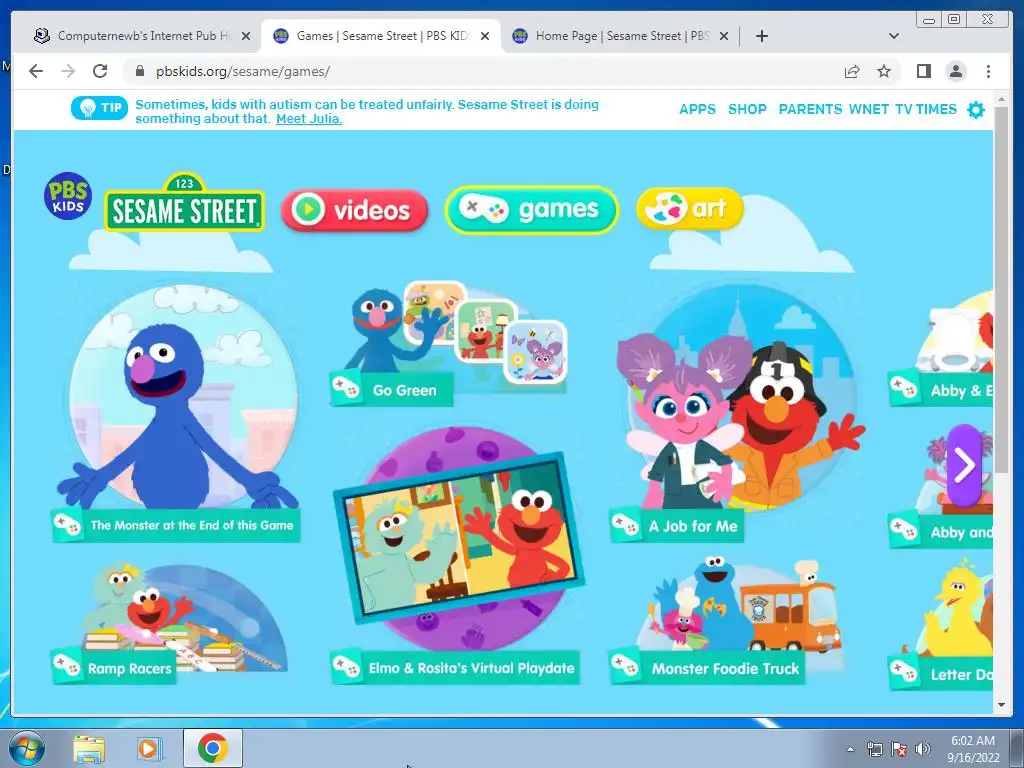Click the volume speaker tray icon
Viewport: 1024px width, 768px height.
923,749
